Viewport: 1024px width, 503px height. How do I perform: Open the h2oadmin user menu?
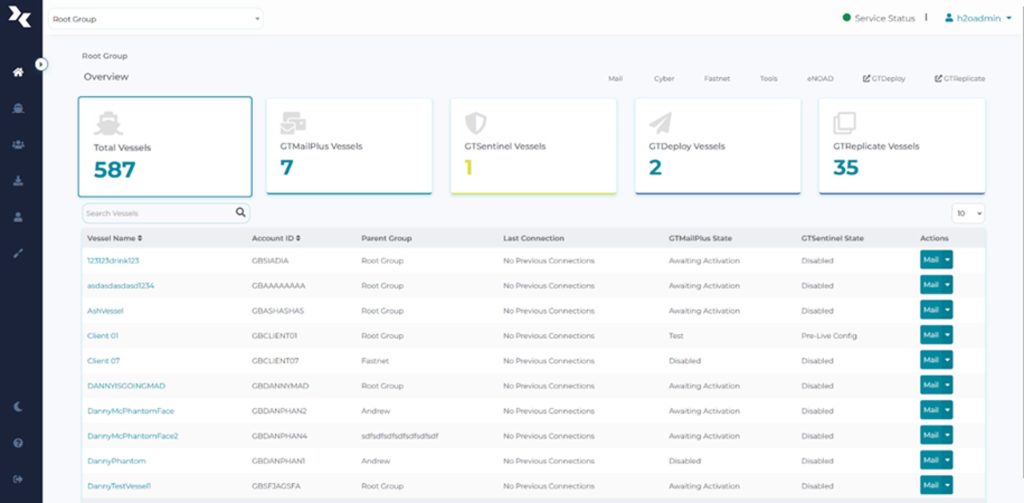(x=978, y=18)
